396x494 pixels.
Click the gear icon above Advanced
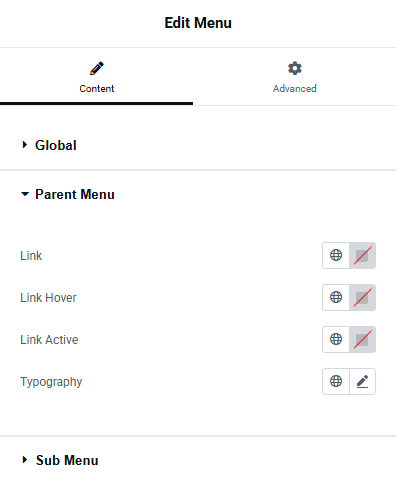(295, 68)
